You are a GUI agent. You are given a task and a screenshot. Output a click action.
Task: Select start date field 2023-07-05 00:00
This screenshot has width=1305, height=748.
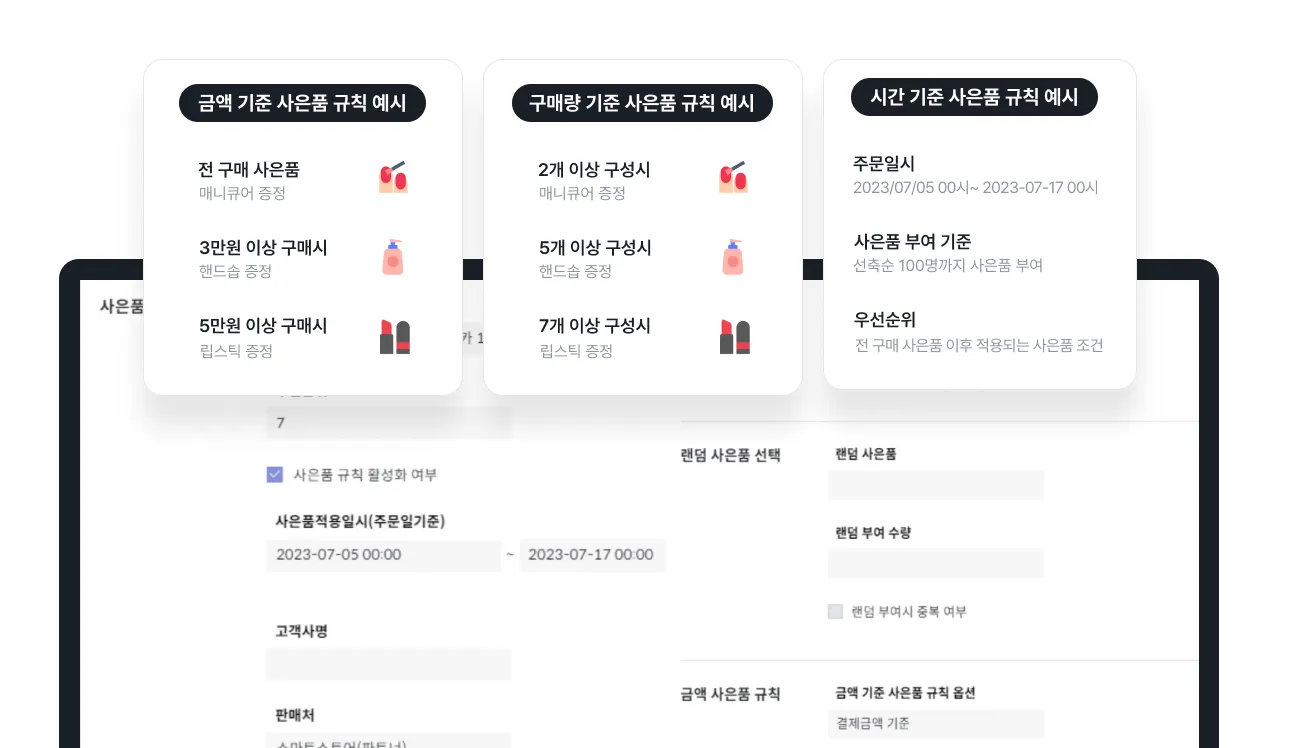tap(384, 555)
